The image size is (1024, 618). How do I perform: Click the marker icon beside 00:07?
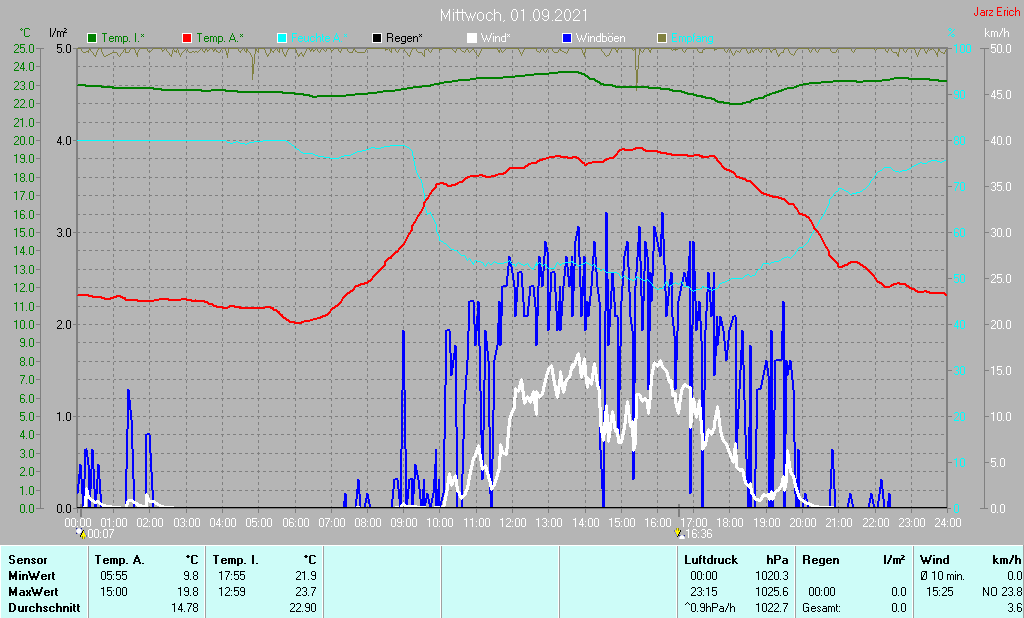tap(80, 533)
